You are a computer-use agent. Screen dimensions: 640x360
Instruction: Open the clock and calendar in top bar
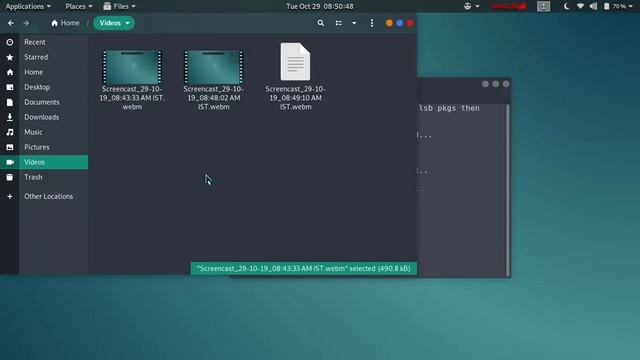(x=320, y=6)
